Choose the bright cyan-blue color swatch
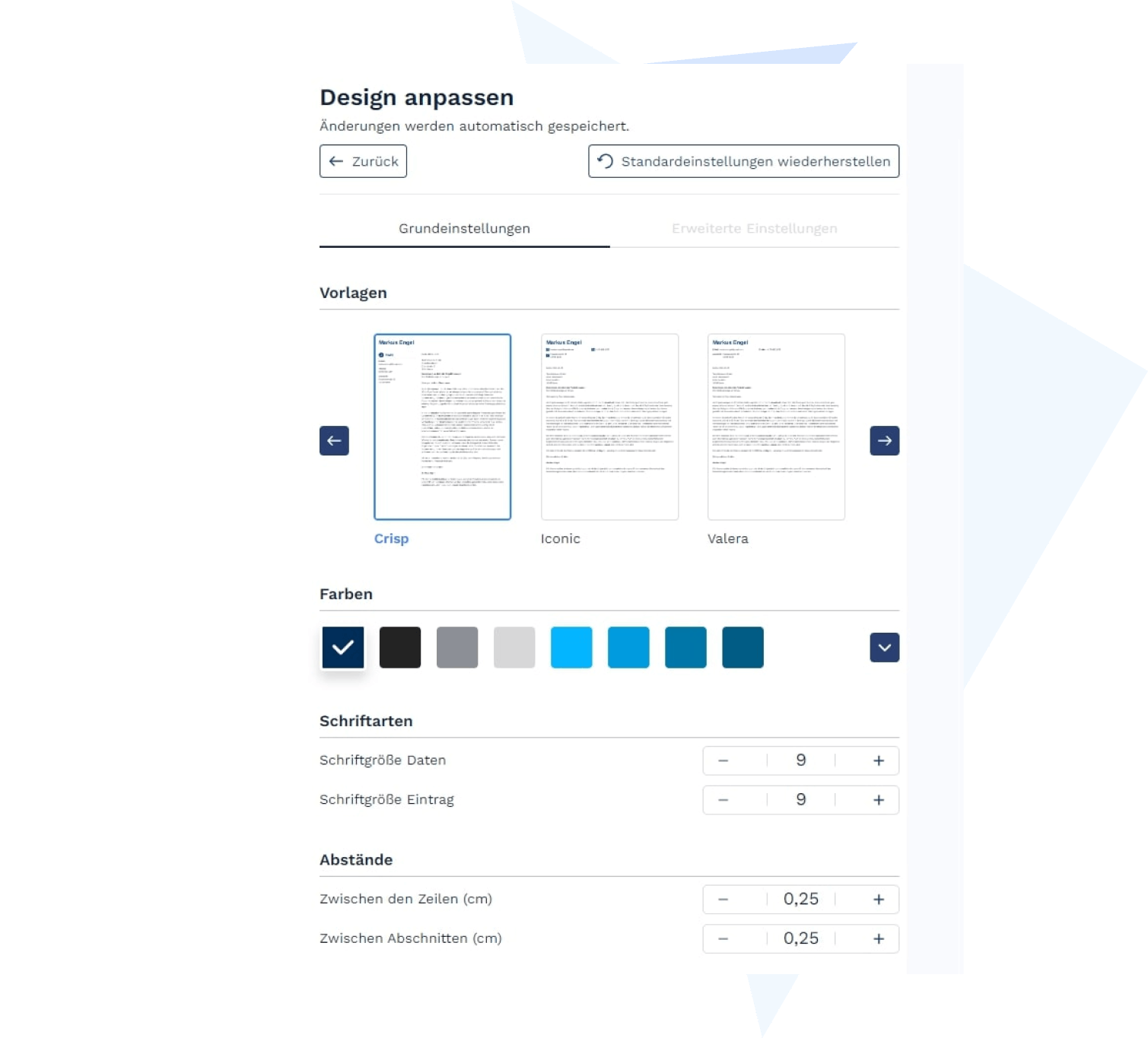Screen dimensions: 1148x1038 click(x=571, y=647)
